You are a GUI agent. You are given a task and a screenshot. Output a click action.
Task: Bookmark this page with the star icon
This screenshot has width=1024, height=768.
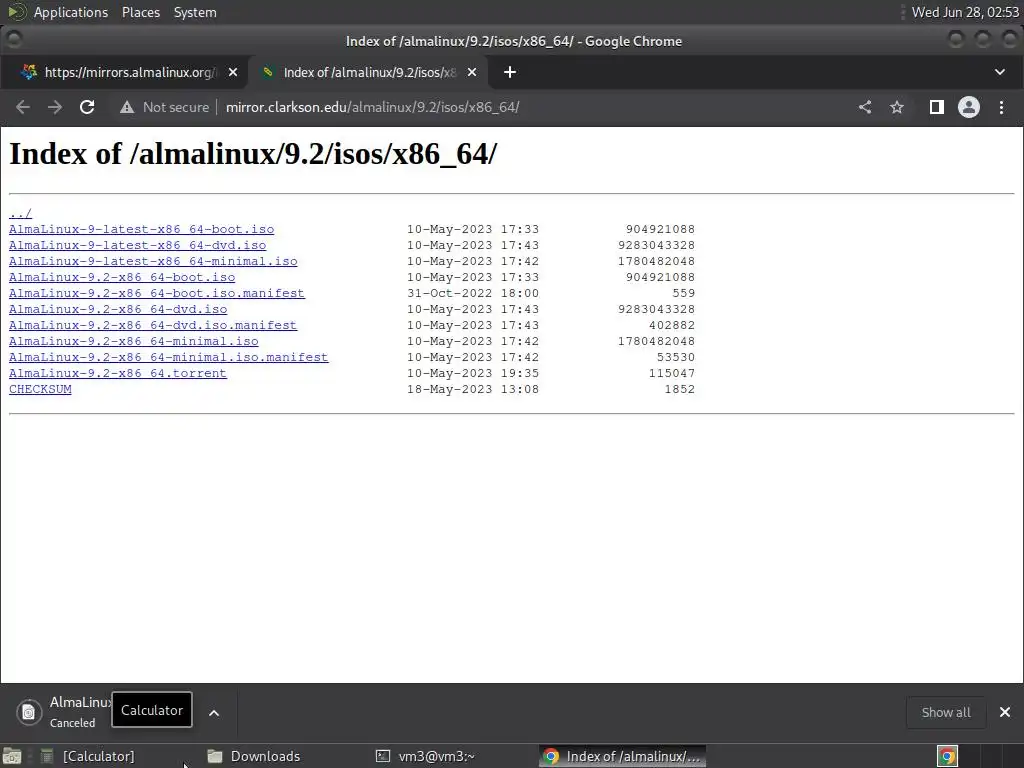click(x=897, y=107)
